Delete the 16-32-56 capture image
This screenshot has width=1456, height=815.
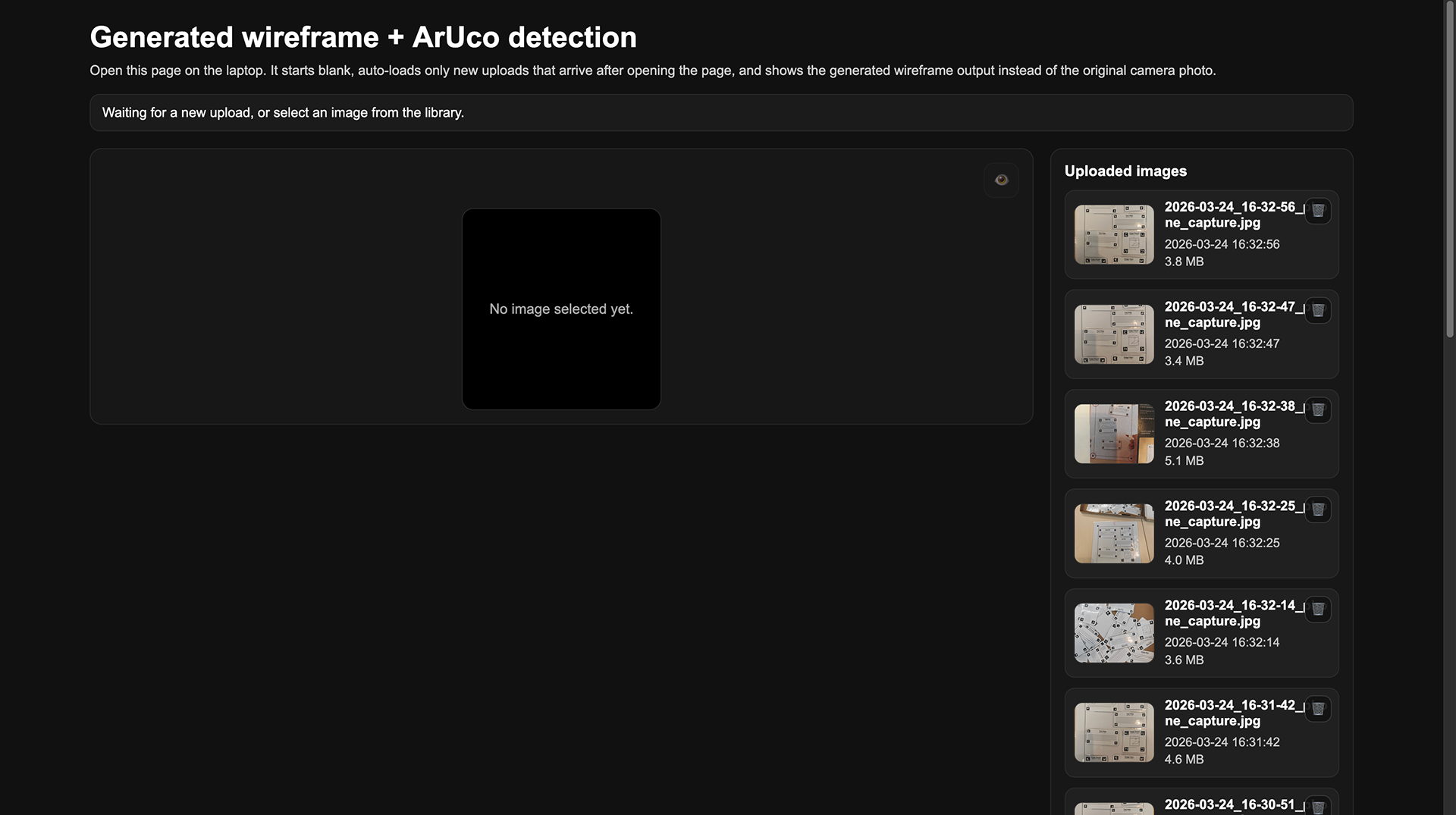pyautogui.click(x=1318, y=211)
